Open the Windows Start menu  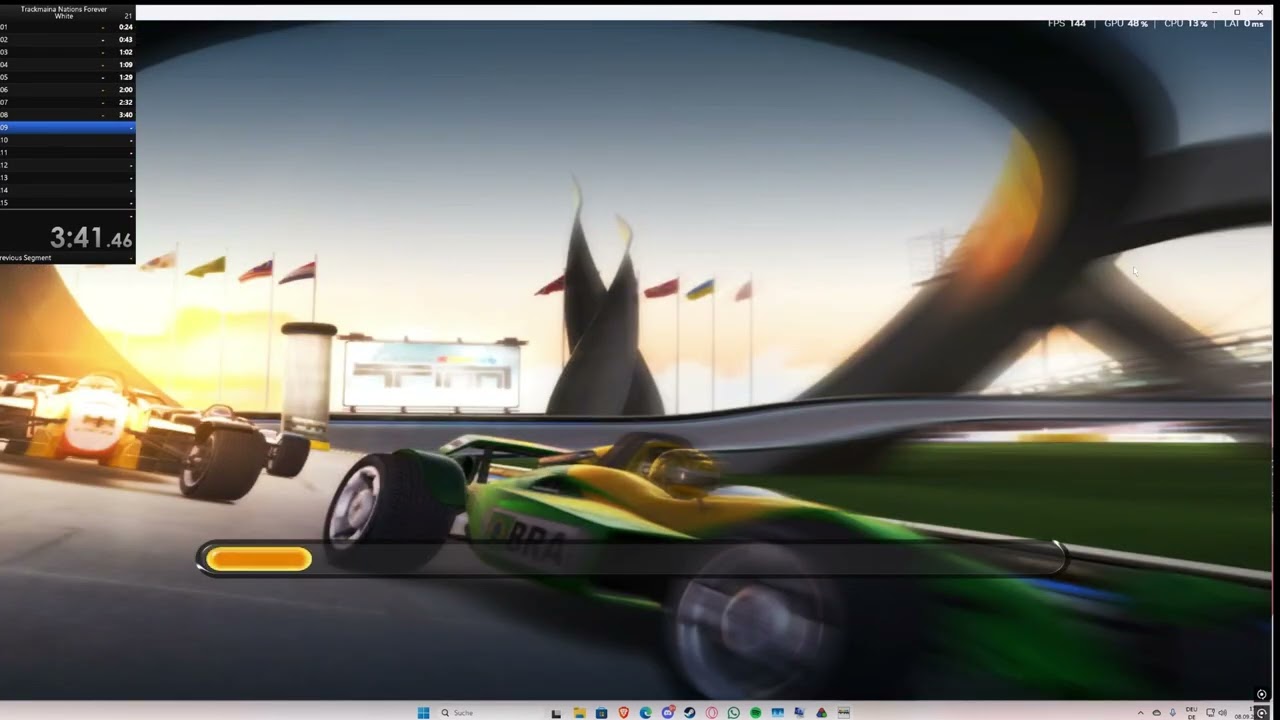(x=423, y=713)
